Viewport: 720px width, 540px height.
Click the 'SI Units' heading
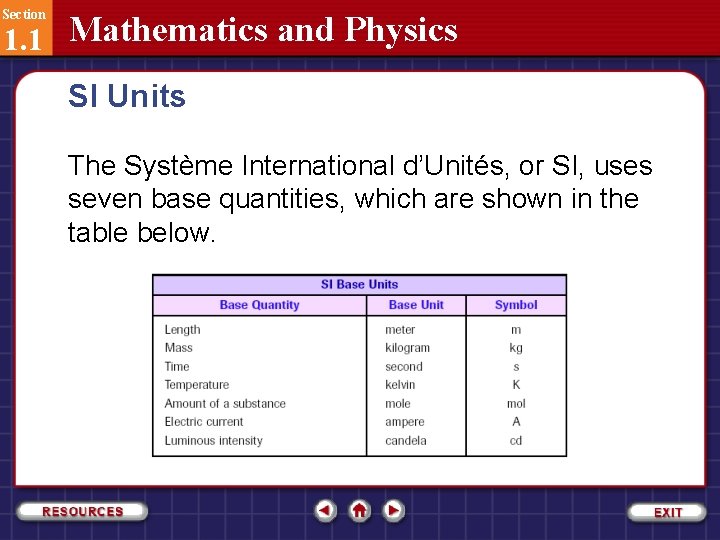click(x=127, y=96)
